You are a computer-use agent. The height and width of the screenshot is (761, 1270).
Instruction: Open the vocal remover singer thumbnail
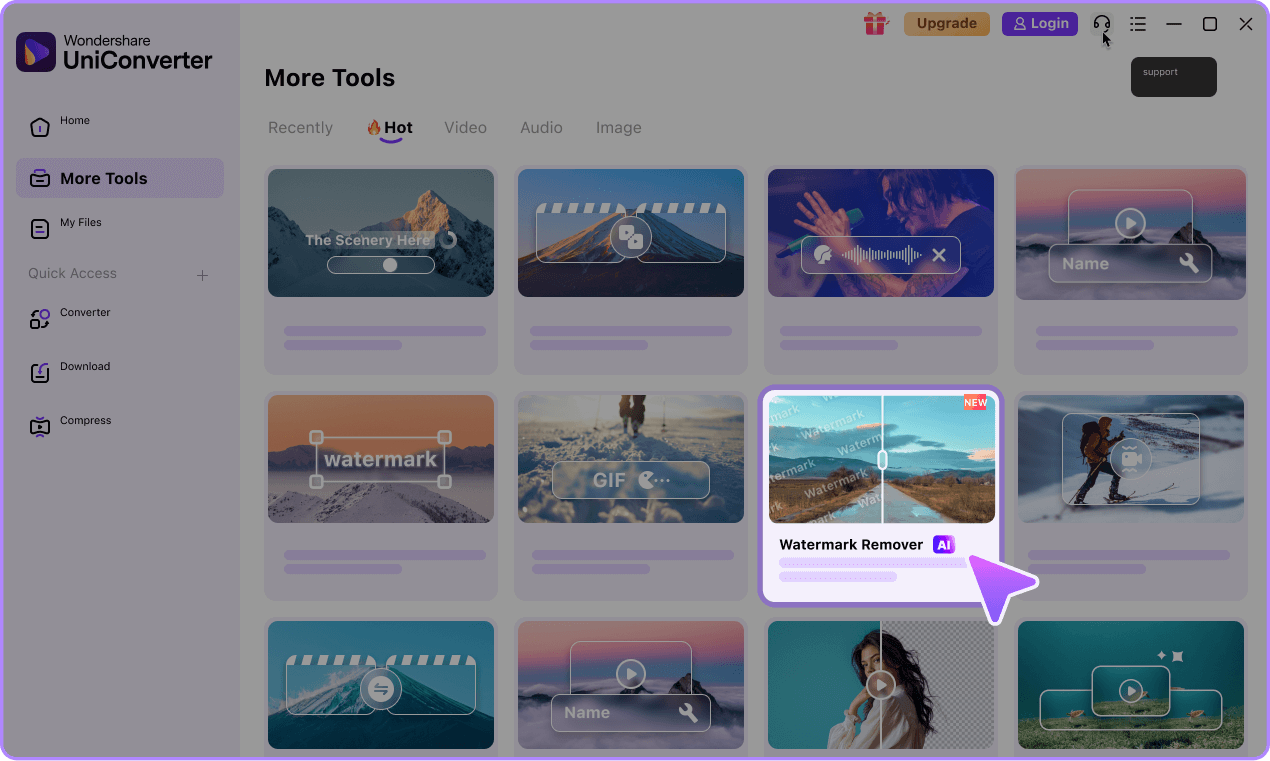[x=881, y=233]
